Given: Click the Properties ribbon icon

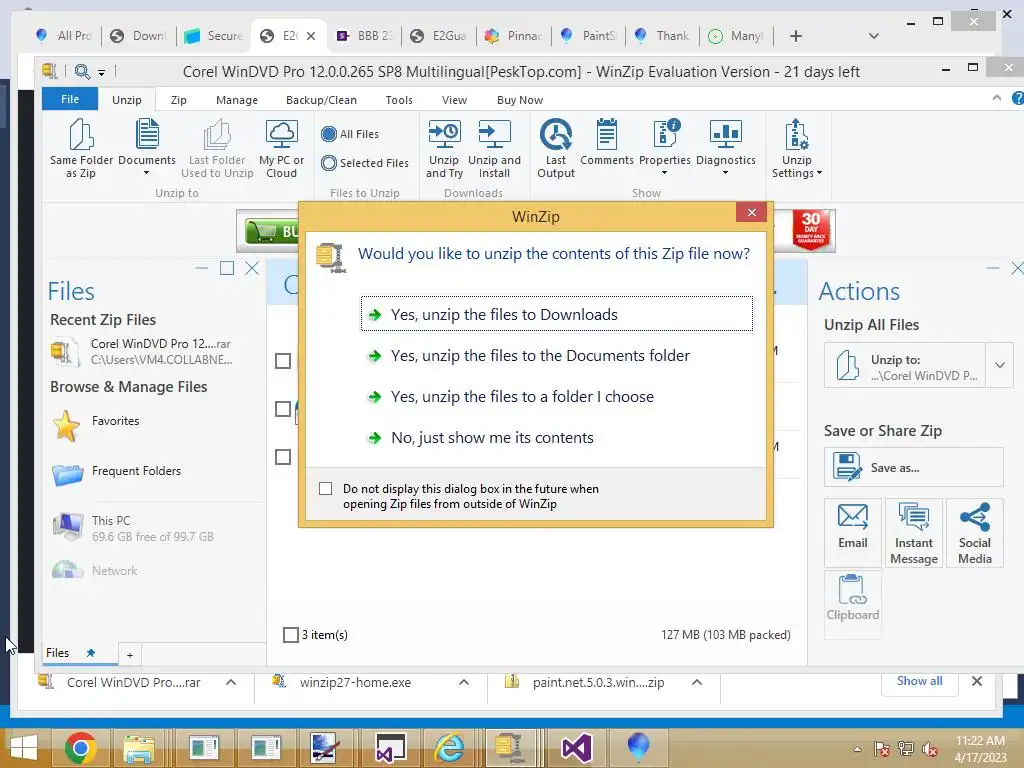Looking at the screenshot, I should coord(665,135).
